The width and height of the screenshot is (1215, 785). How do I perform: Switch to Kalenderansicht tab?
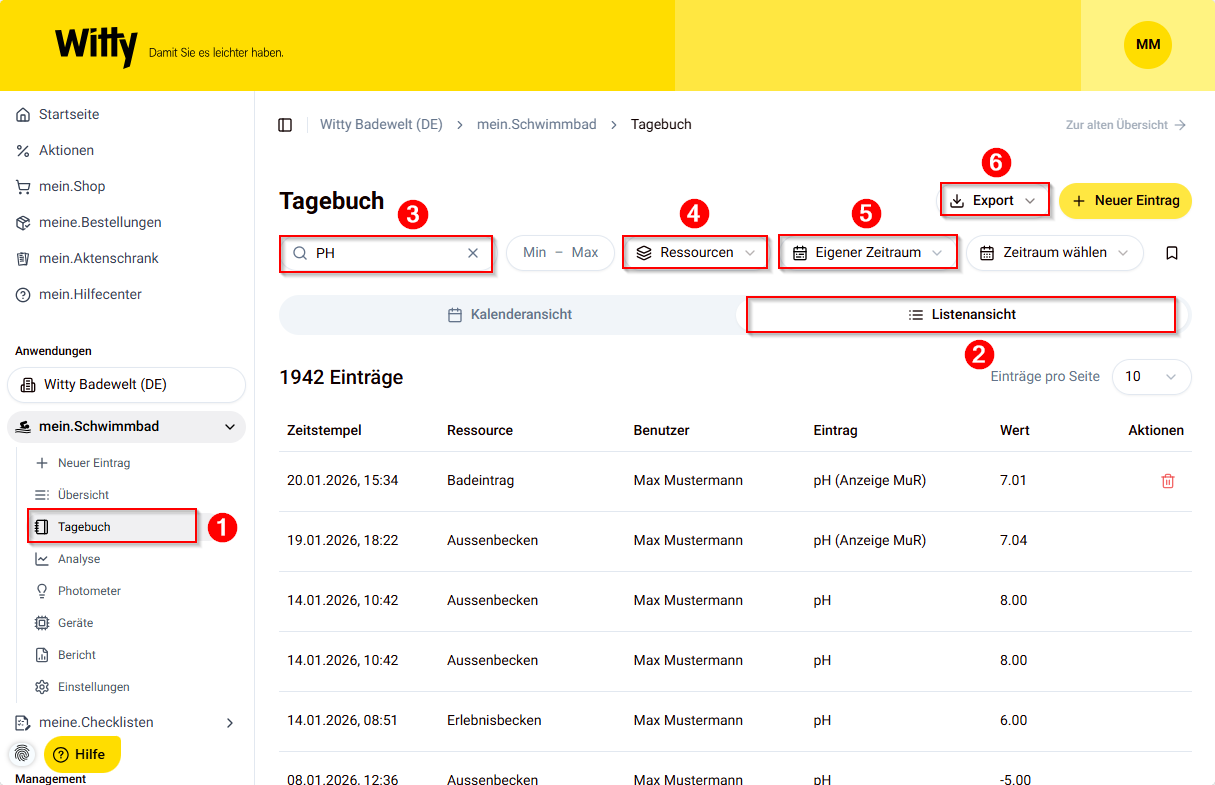click(x=509, y=314)
